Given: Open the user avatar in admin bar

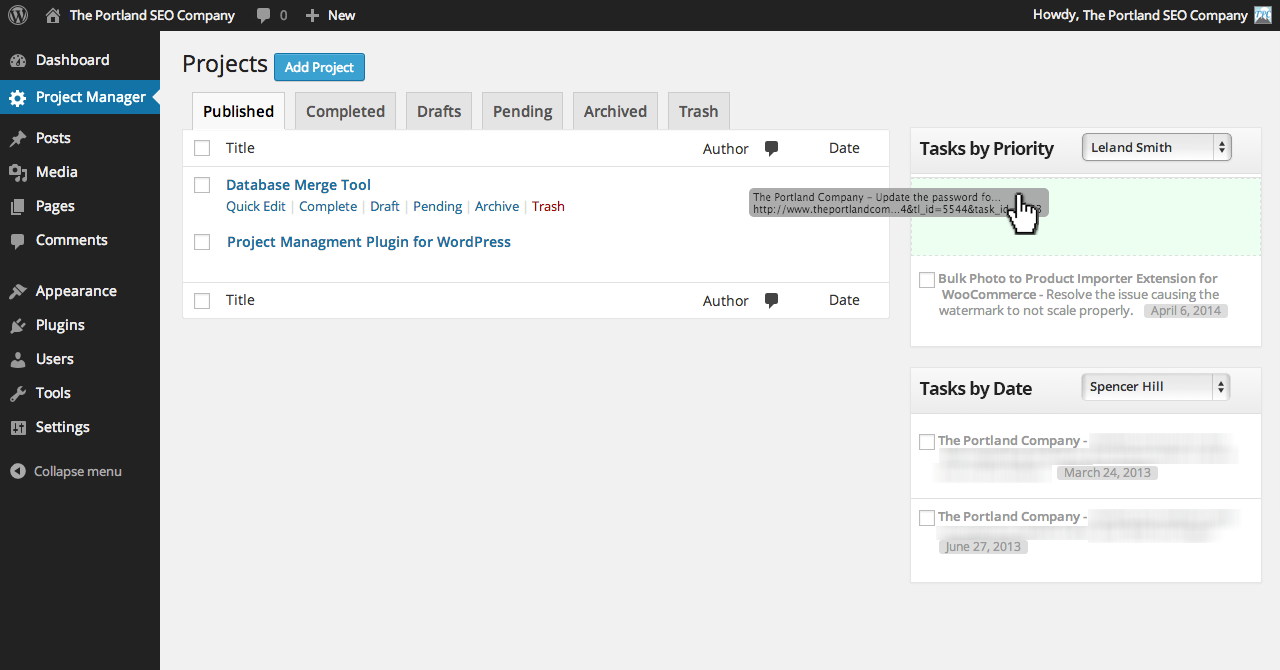Looking at the screenshot, I should click(x=1263, y=15).
